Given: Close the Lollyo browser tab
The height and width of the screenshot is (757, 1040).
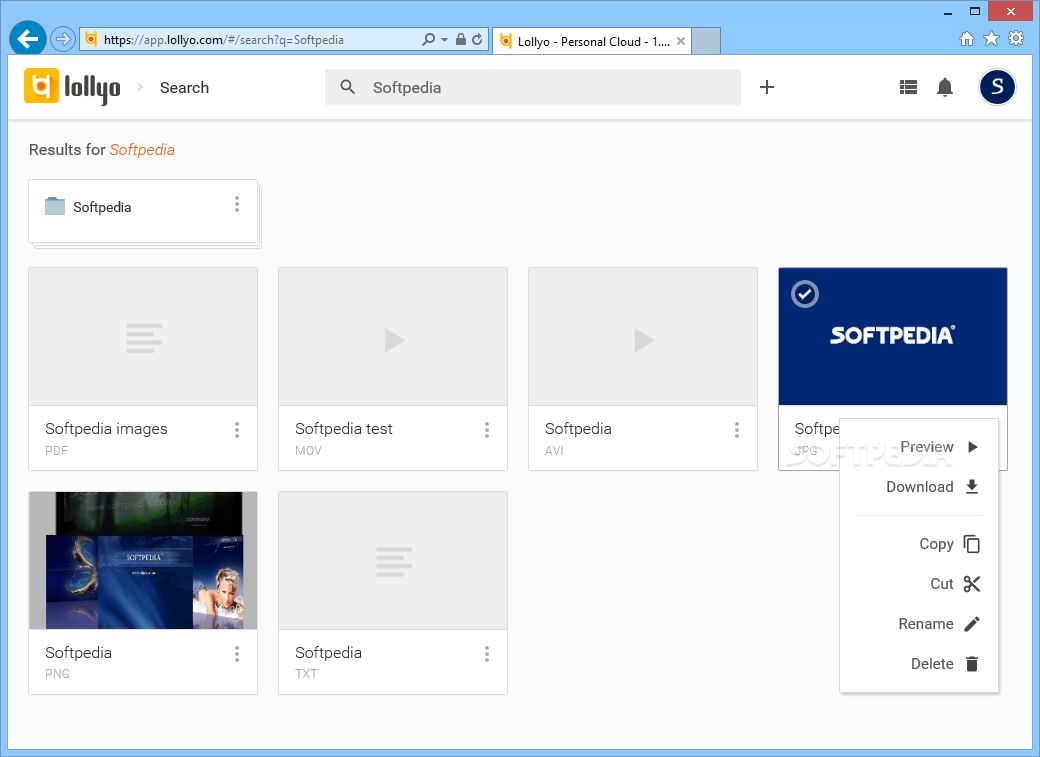Looking at the screenshot, I should [x=681, y=41].
